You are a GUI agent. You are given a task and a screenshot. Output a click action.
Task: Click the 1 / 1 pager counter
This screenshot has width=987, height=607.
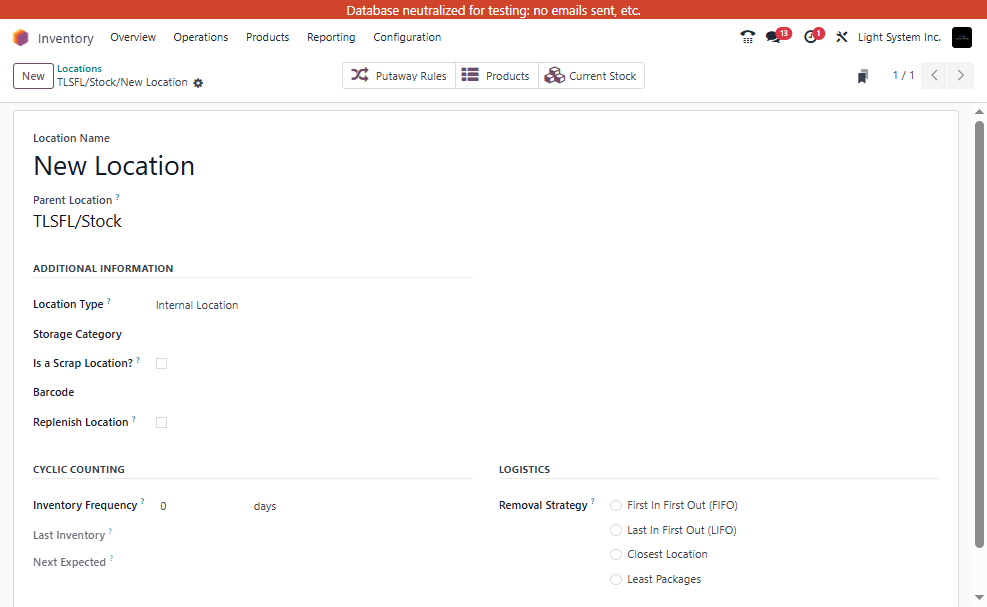click(x=903, y=76)
